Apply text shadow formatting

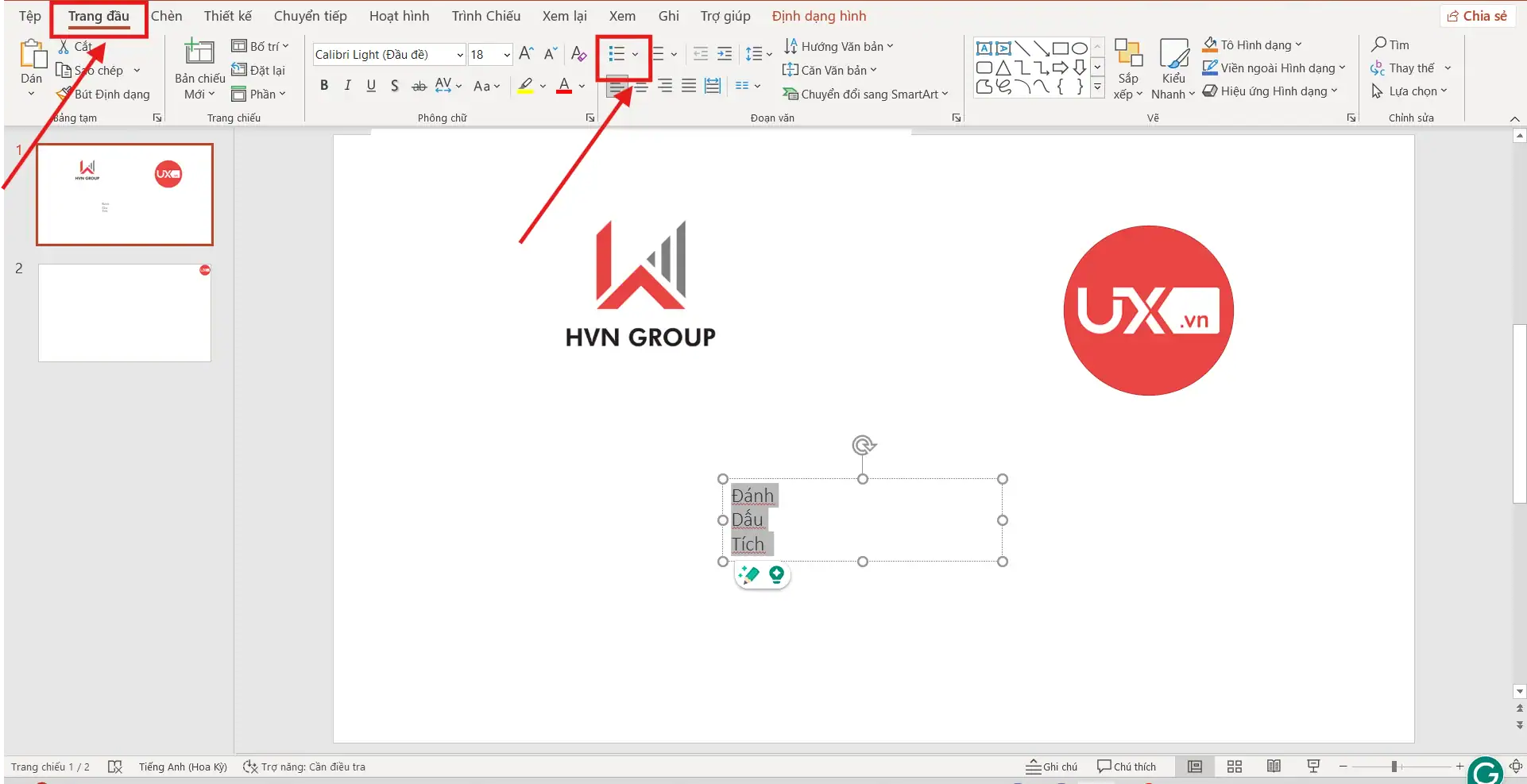pyautogui.click(x=395, y=86)
